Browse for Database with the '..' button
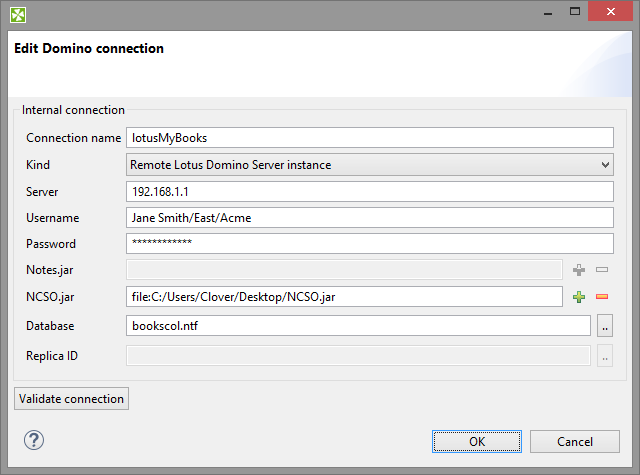640x475 pixels. point(604,325)
